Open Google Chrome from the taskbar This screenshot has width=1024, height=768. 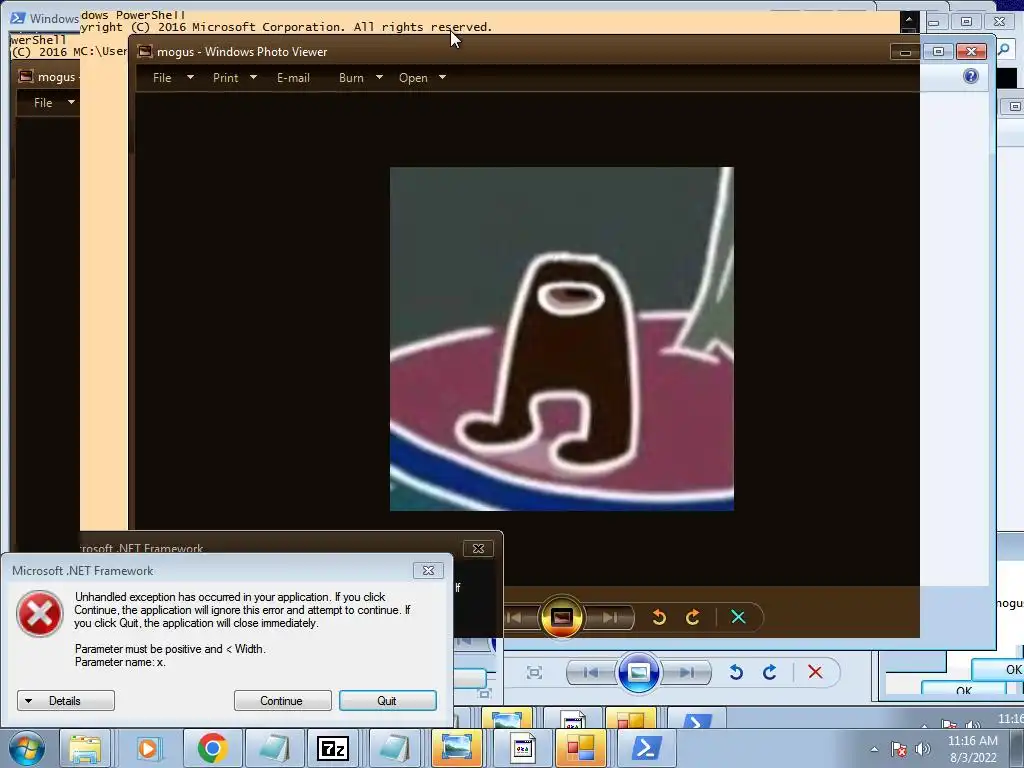pos(212,748)
